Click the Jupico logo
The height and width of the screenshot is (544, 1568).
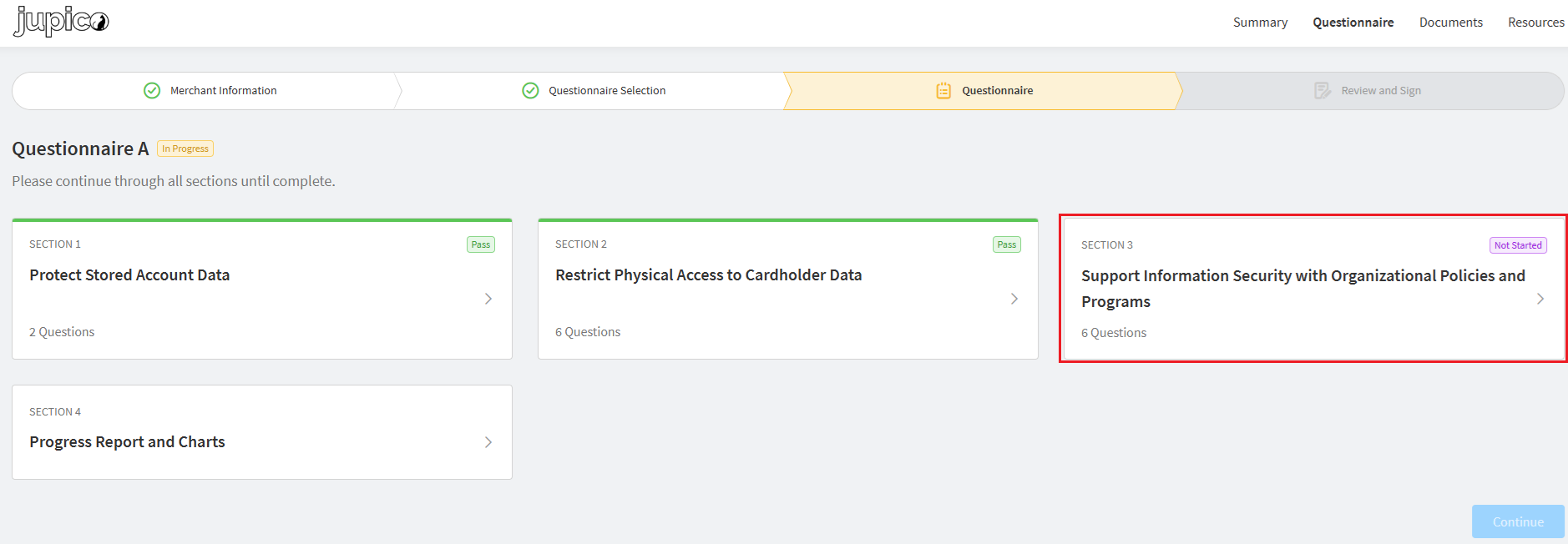click(61, 22)
